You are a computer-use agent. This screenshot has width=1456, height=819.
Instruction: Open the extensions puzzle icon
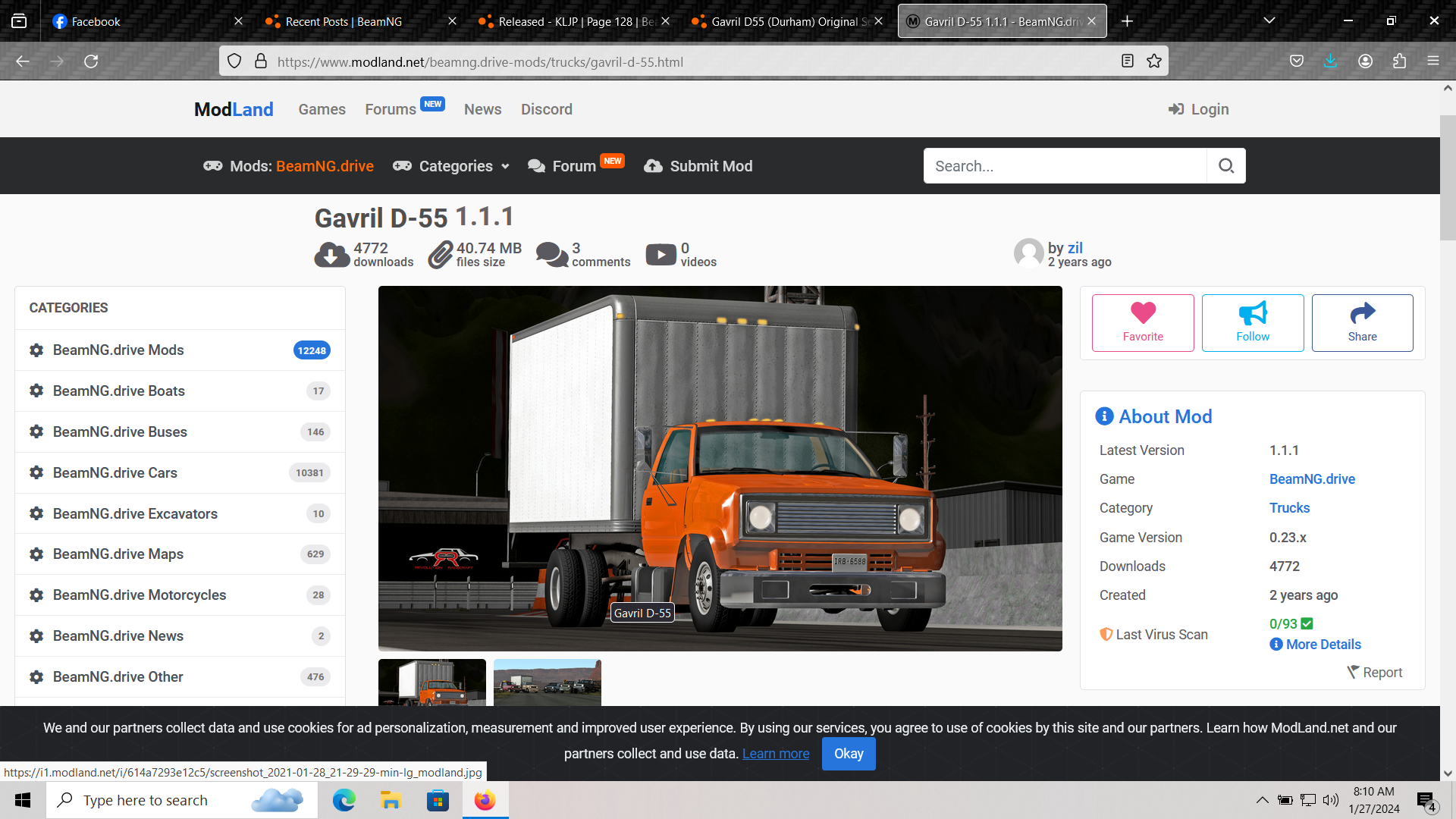1399,61
